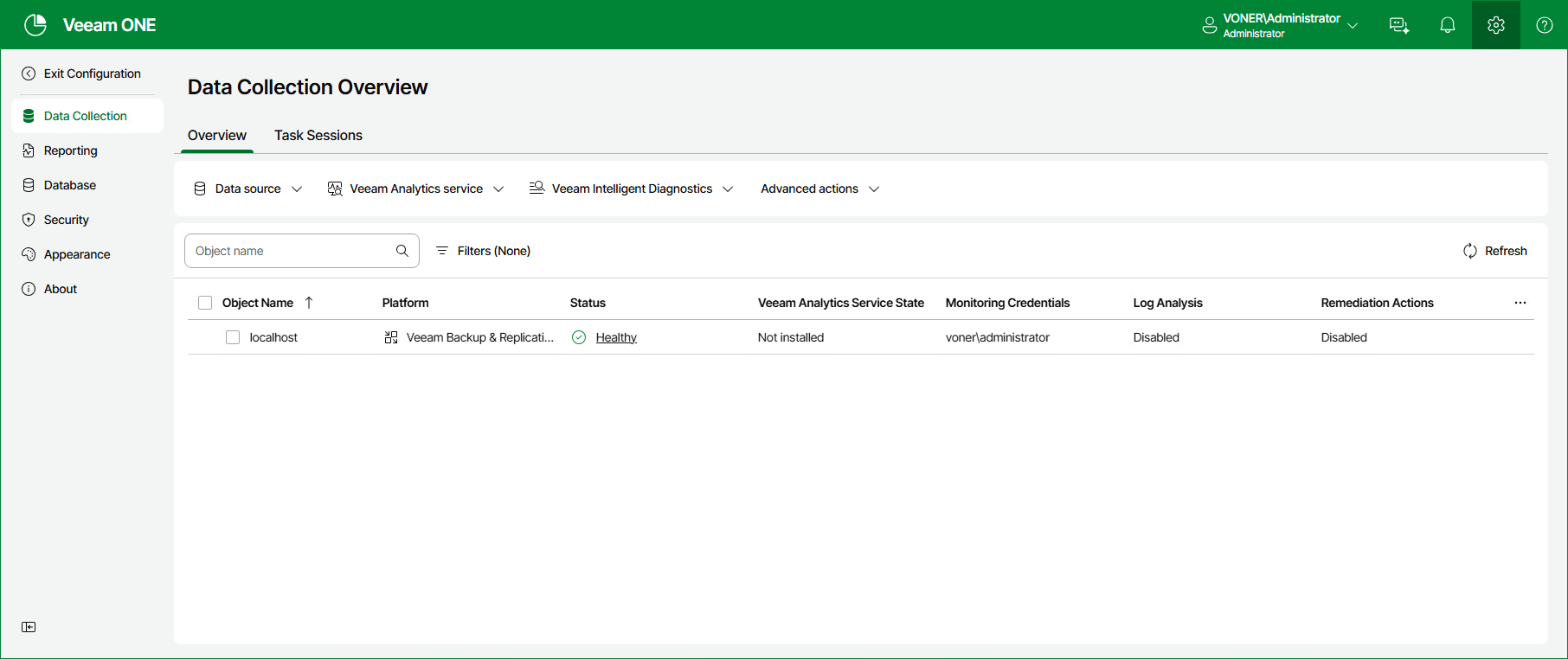This screenshot has height=659, width=1568.
Task: Open the column options ellipsis
Action: coord(1520,303)
